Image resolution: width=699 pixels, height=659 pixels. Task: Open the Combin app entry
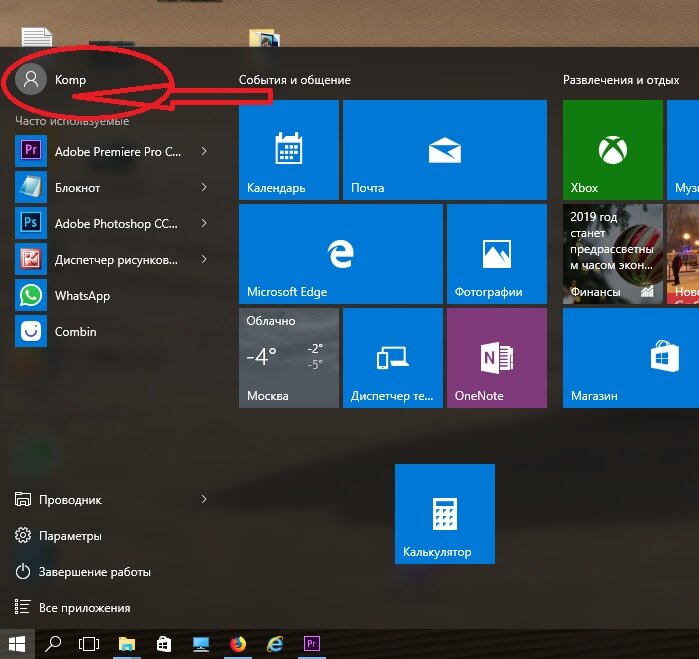pyautogui.click(x=111, y=331)
